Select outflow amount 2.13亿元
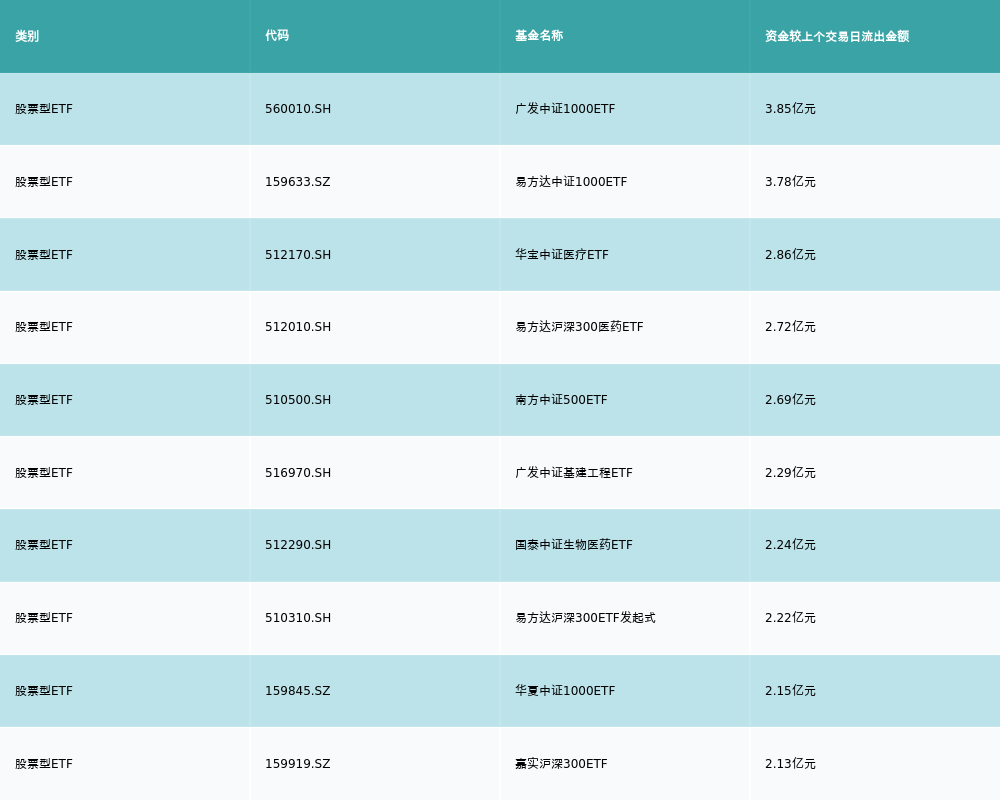Viewport: 1000px width, 800px height. [x=790, y=764]
